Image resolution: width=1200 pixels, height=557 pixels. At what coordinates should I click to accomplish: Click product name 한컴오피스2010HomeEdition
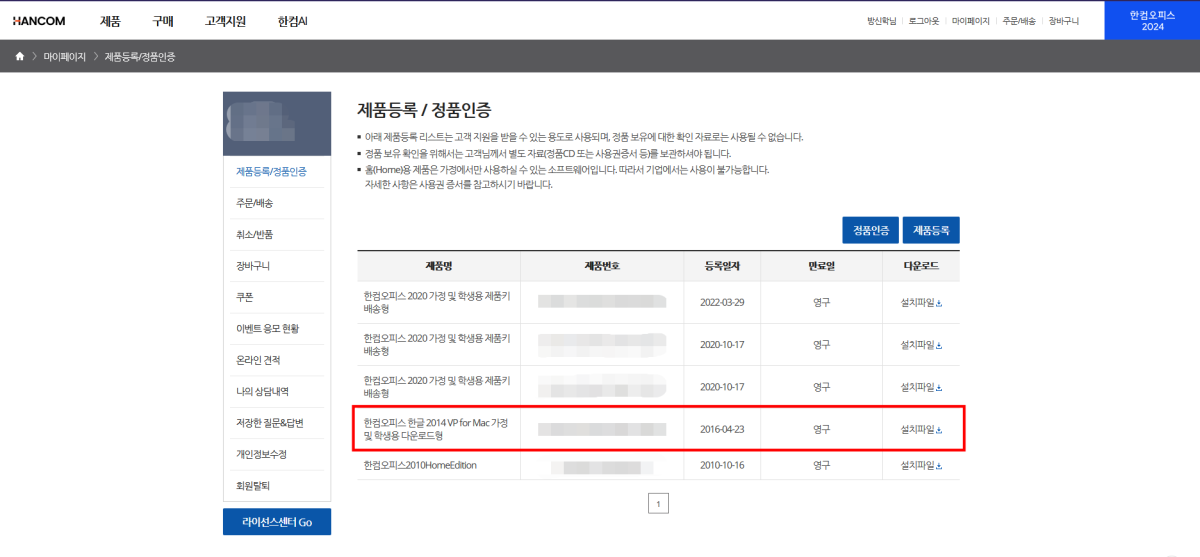[x=422, y=466]
